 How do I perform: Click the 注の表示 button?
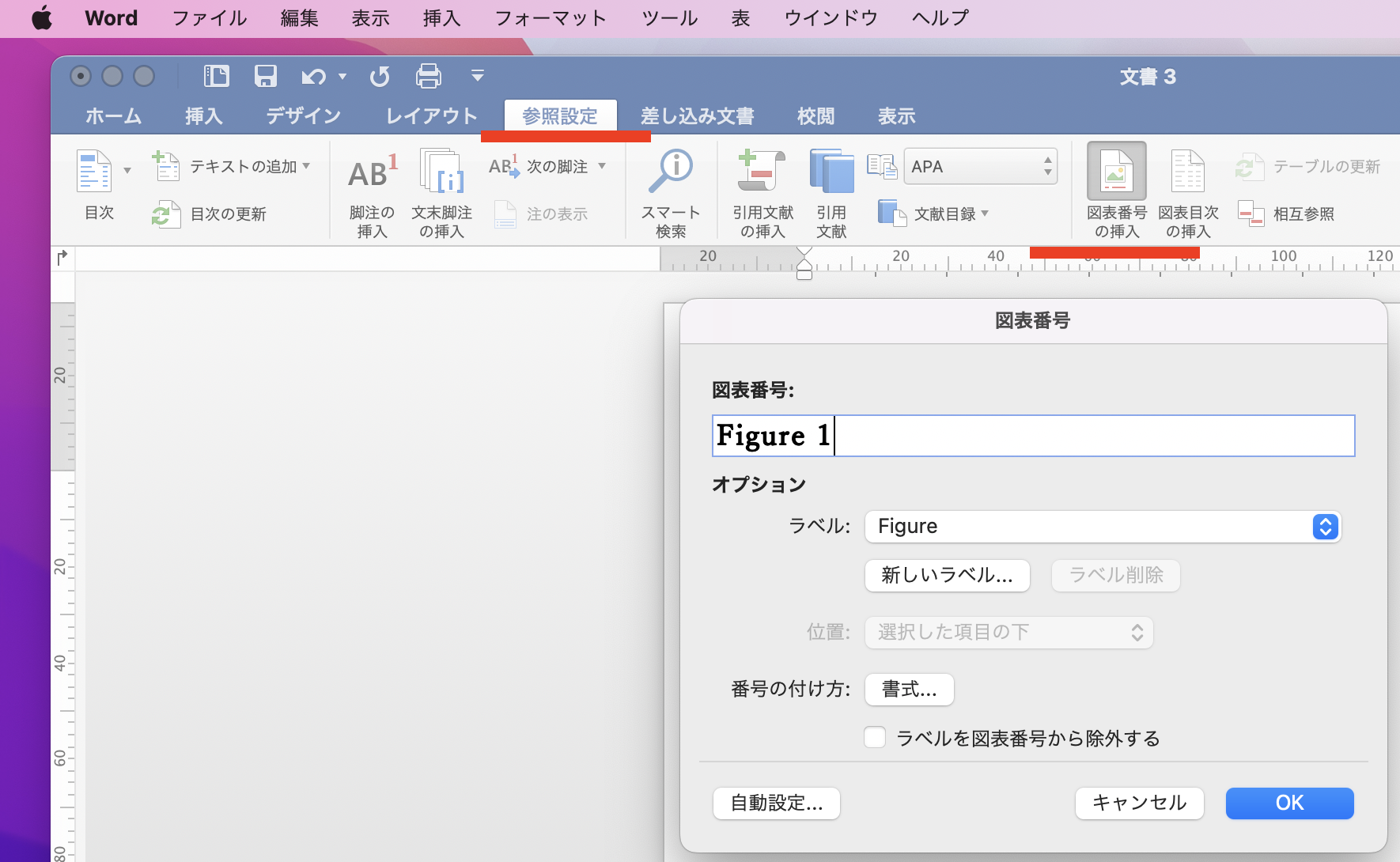(x=541, y=214)
